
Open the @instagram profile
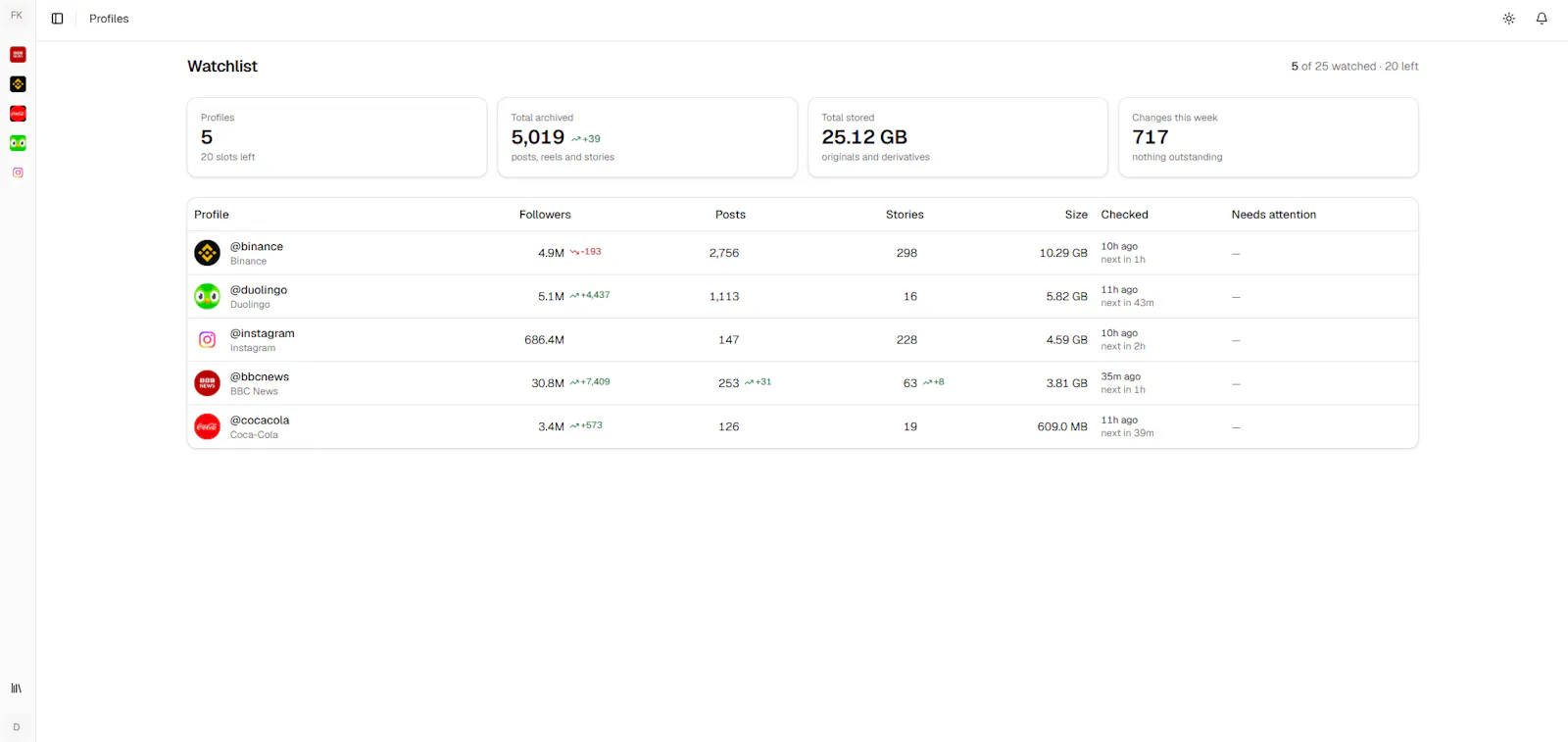tap(263, 333)
